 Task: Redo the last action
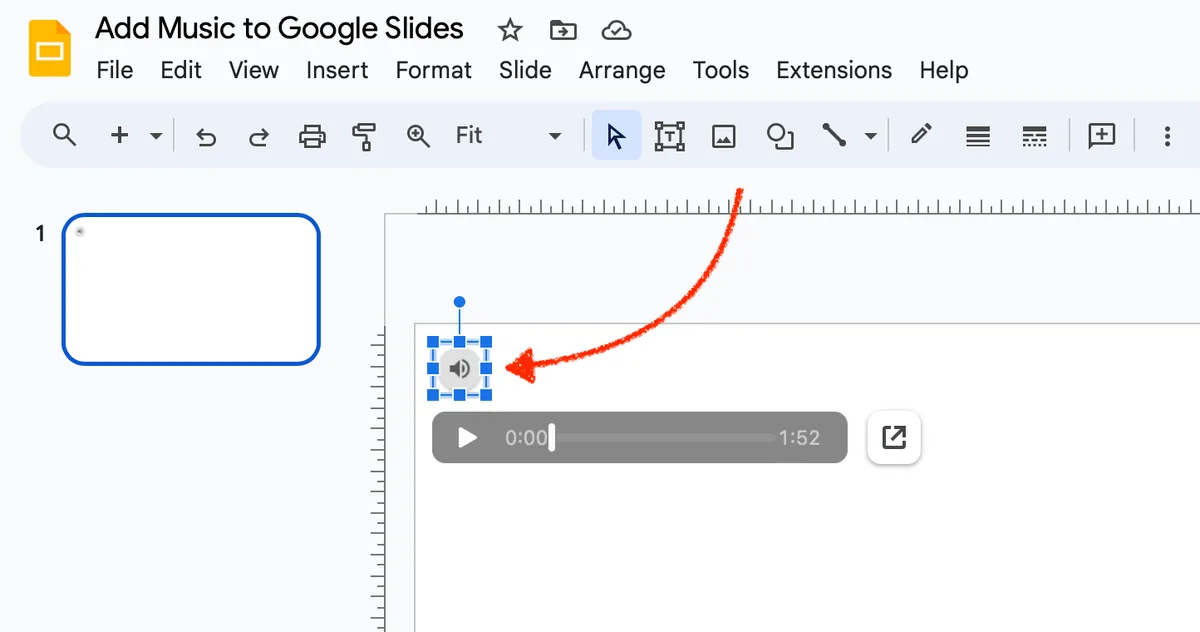point(259,136)
